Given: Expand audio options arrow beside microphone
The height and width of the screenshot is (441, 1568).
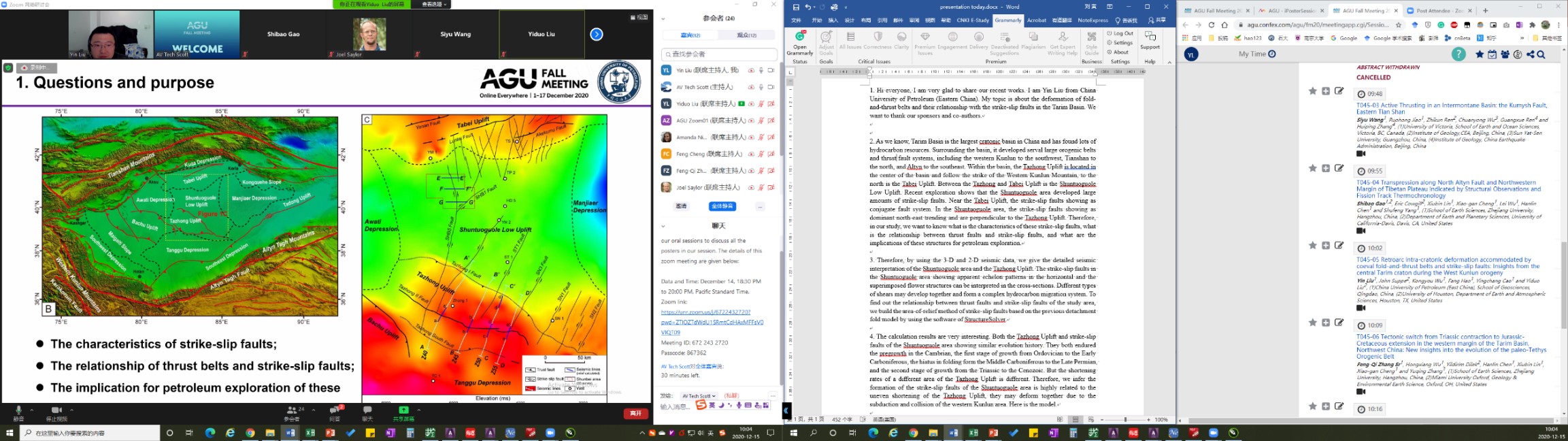Looking at the screenshot, I should pyautogui.click(x=33, y=410).
